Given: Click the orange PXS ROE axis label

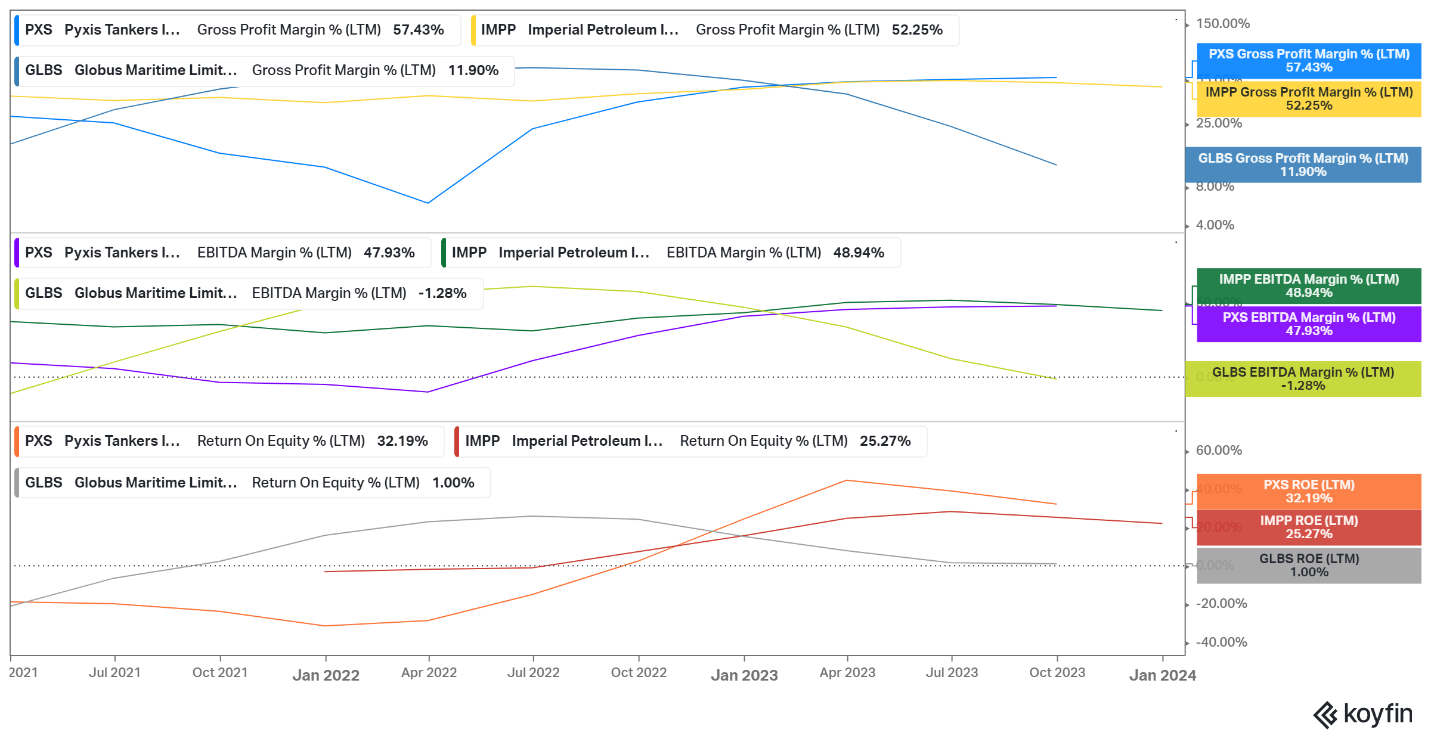Looking at the screenshot, I should pyautogui.click(x=1308, y=491).
